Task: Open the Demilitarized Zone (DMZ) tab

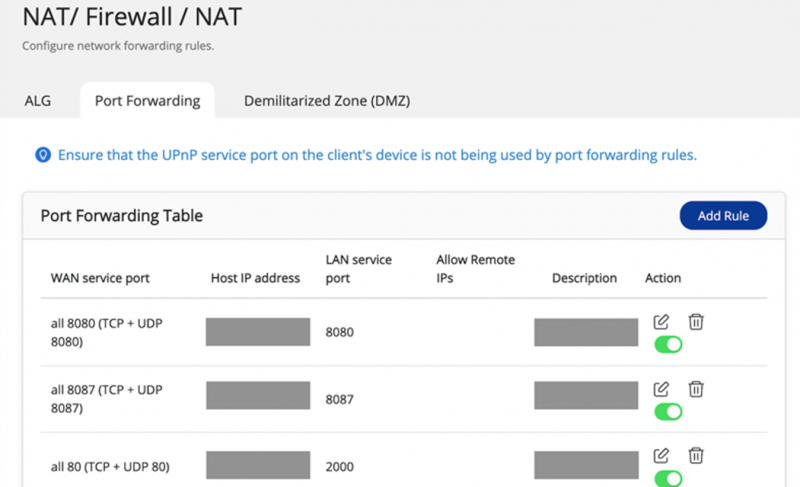Action: 327,101
